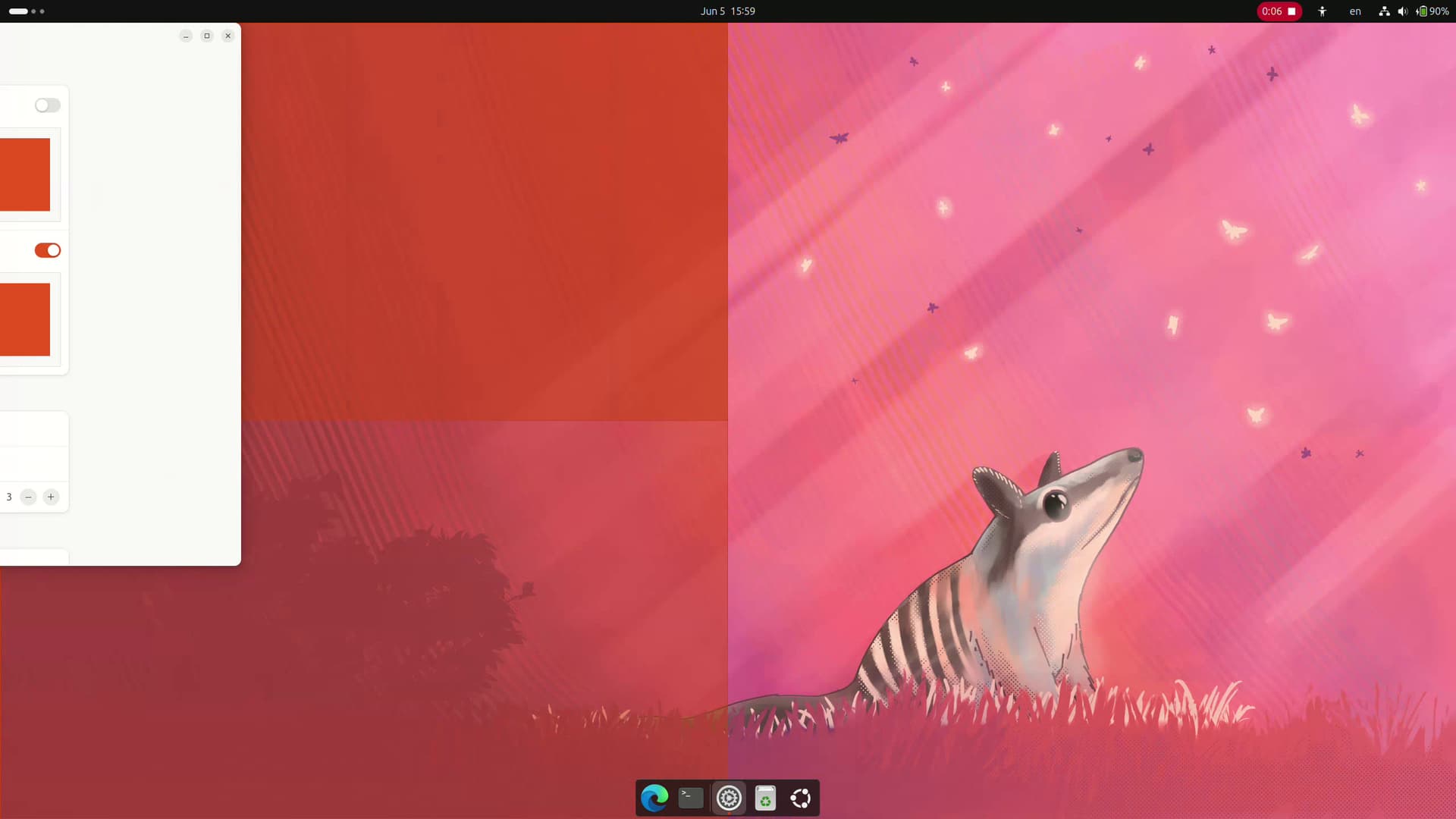The image size is (1456, 819).
Task: Enable the switched-off toggle in Settings window
Action: (x=48, y=105)
